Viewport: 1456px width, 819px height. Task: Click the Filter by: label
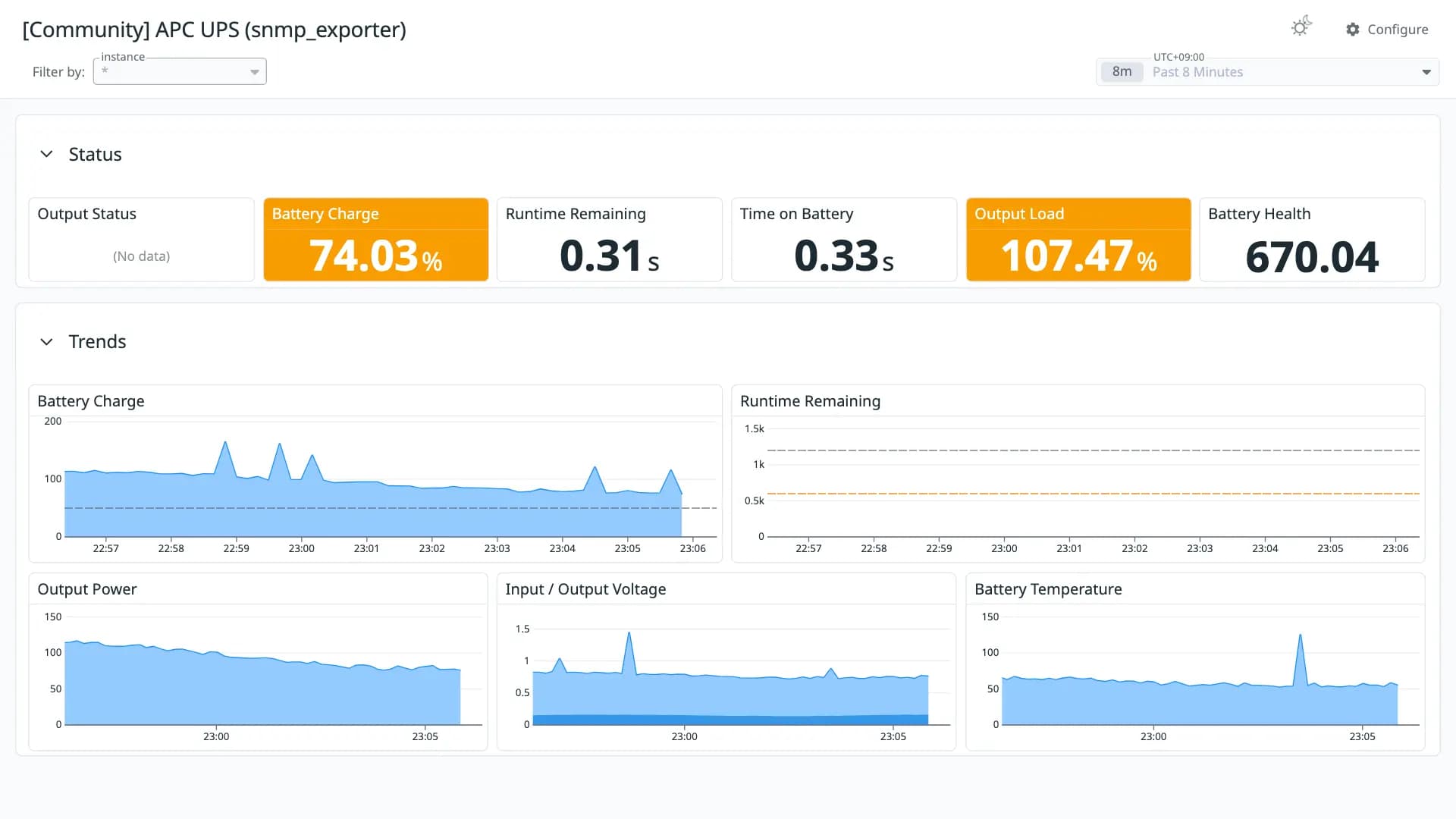click(58, 72)
